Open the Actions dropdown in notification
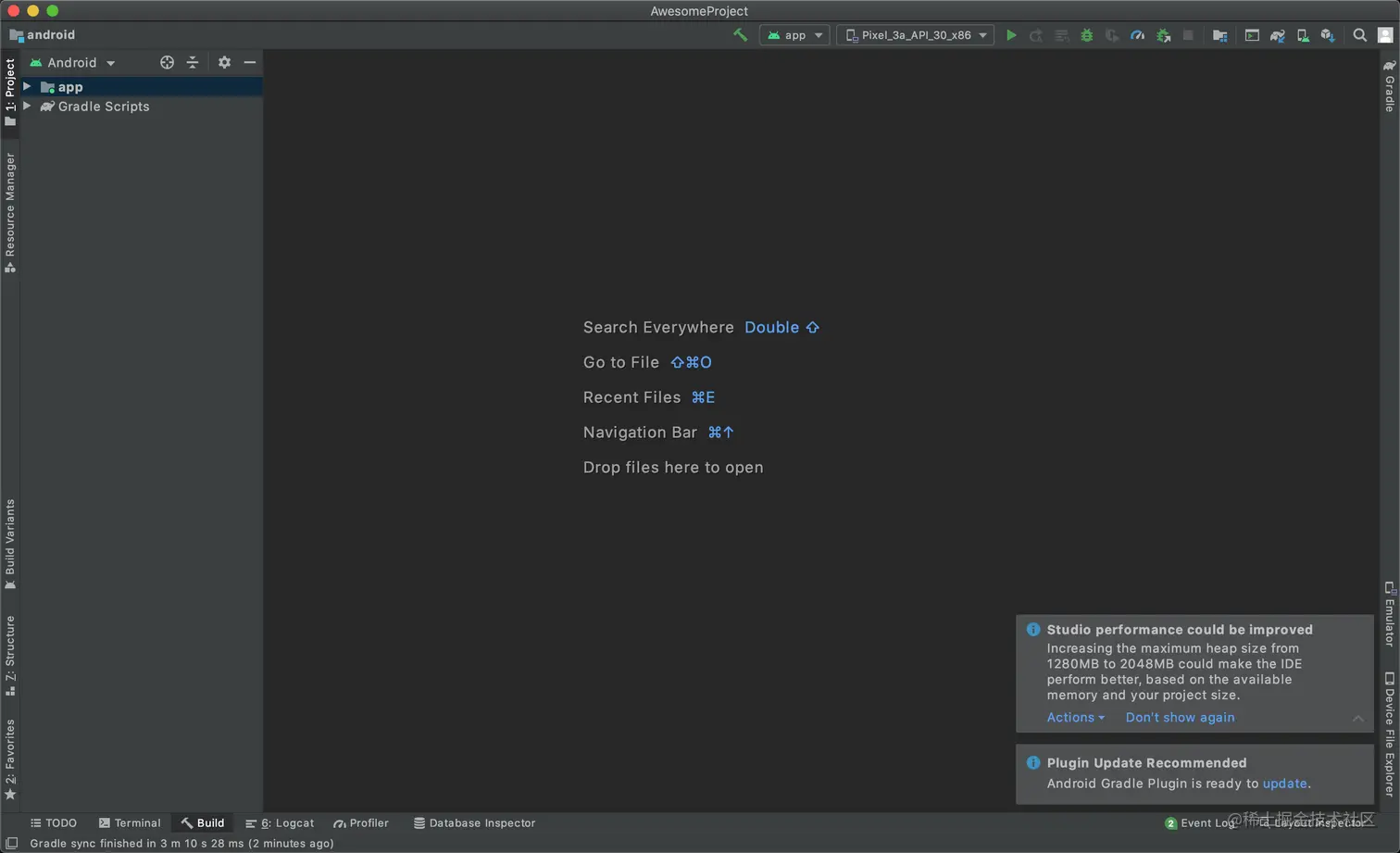 click(1075, 717)
